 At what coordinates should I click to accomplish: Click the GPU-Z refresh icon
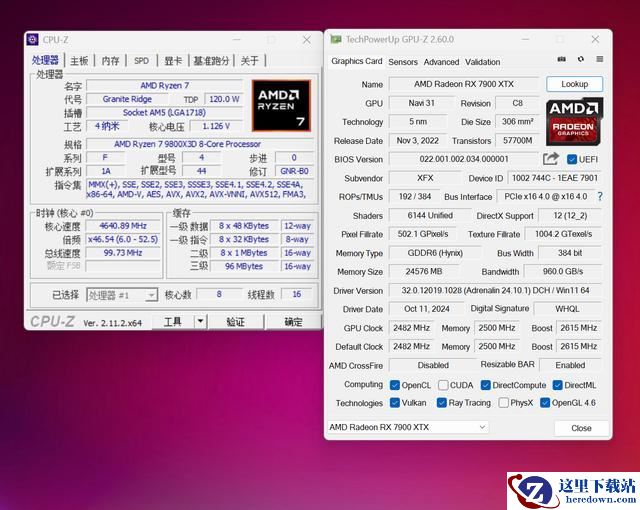[x=581, y=59]
